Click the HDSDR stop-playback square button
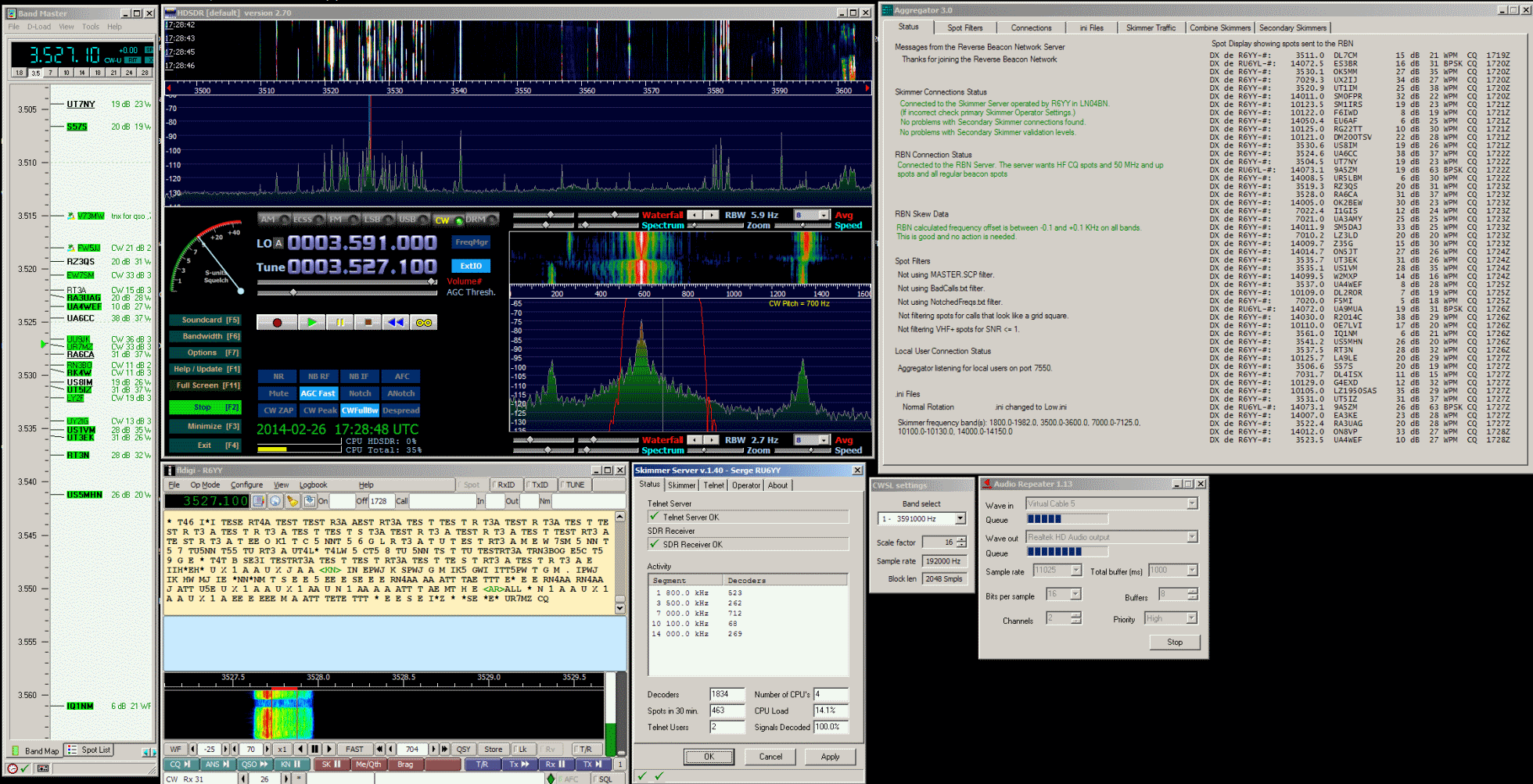 point(368,322)
